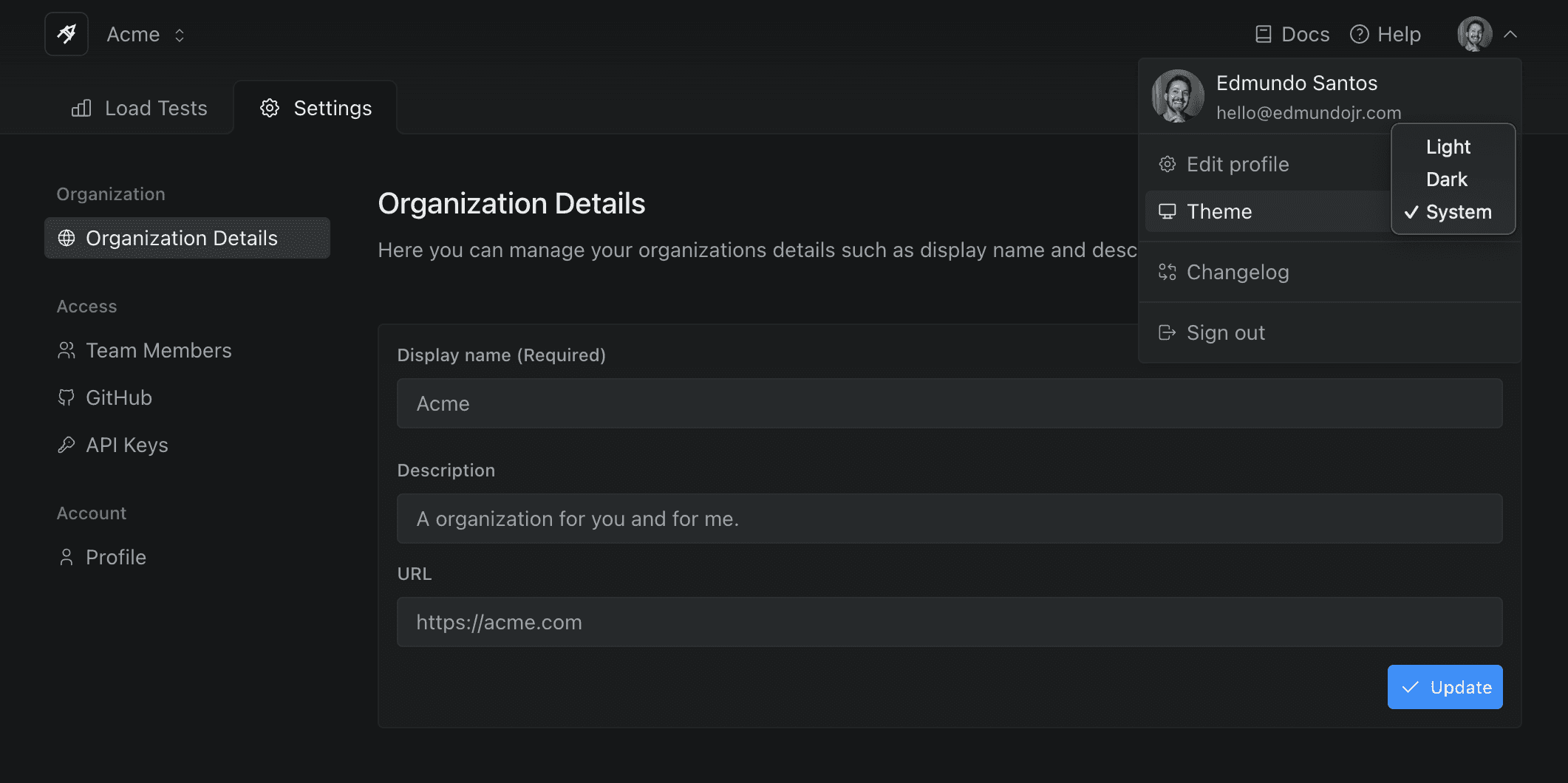This screenshot has height=783, width=1568.
Task: Click the Team Members people icon
Action: (x=66, y=350)
